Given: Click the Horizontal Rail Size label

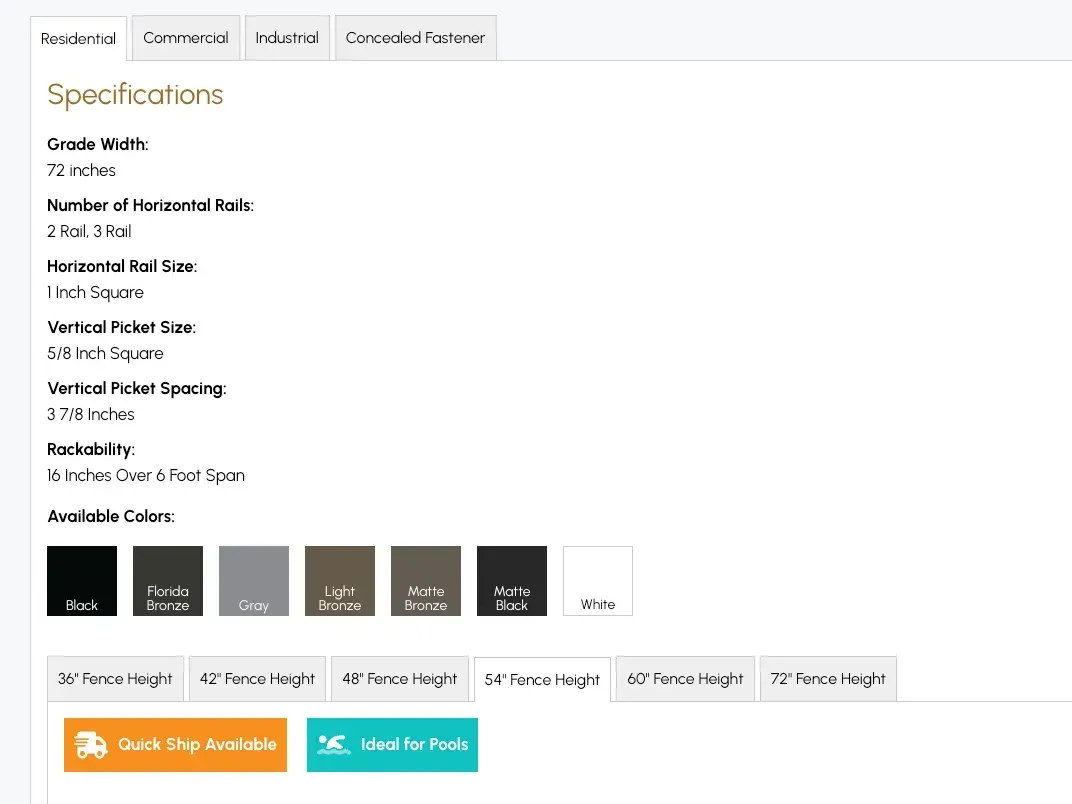Looking at the screenshot, I should [122, 267].
